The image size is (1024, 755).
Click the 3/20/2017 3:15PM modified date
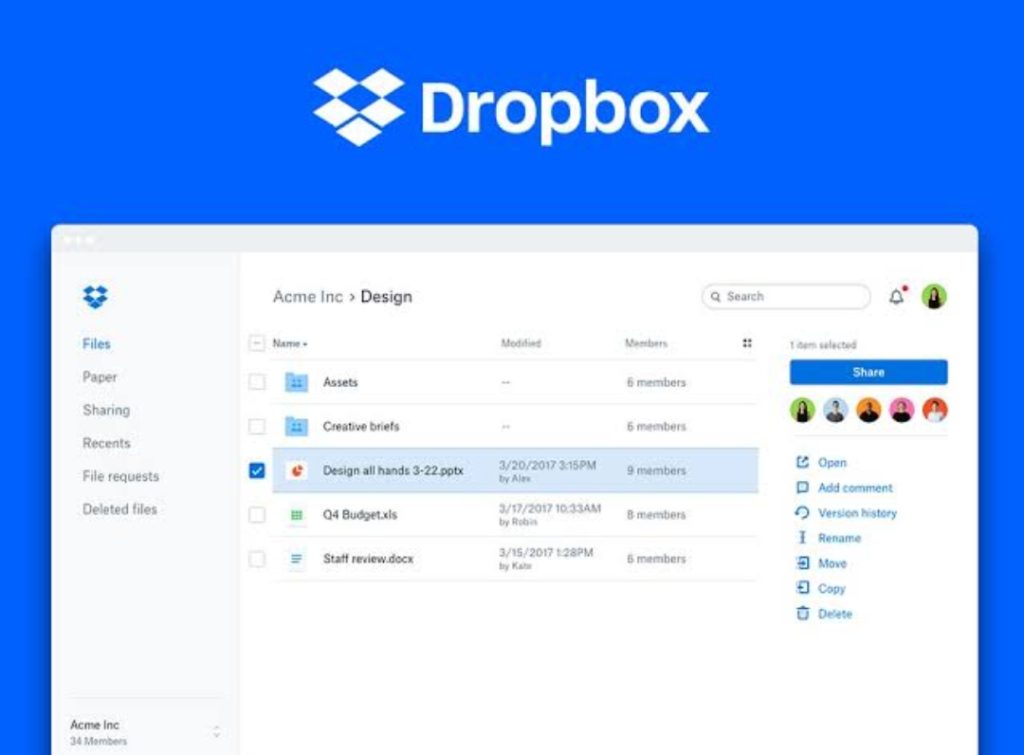point(547,465)
